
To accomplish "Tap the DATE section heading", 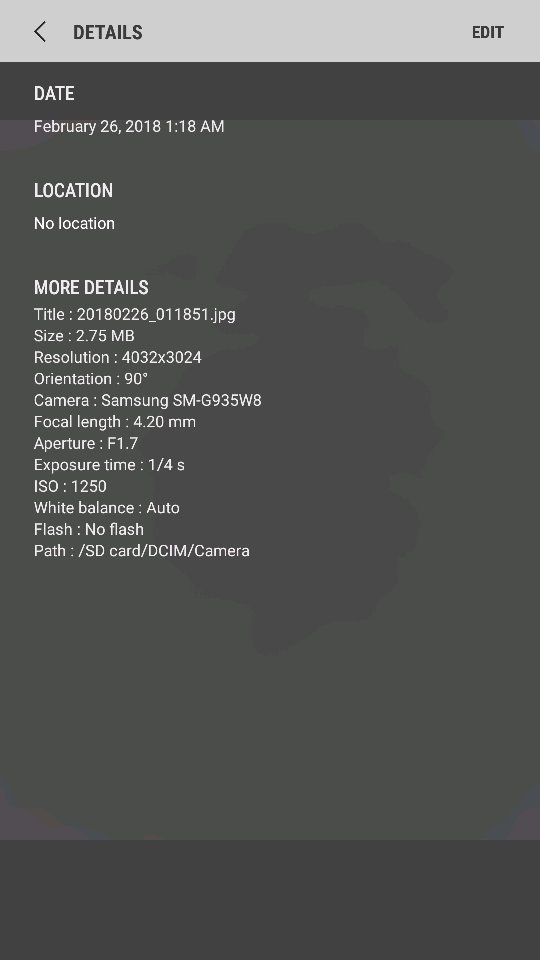I will click(54, 93).
